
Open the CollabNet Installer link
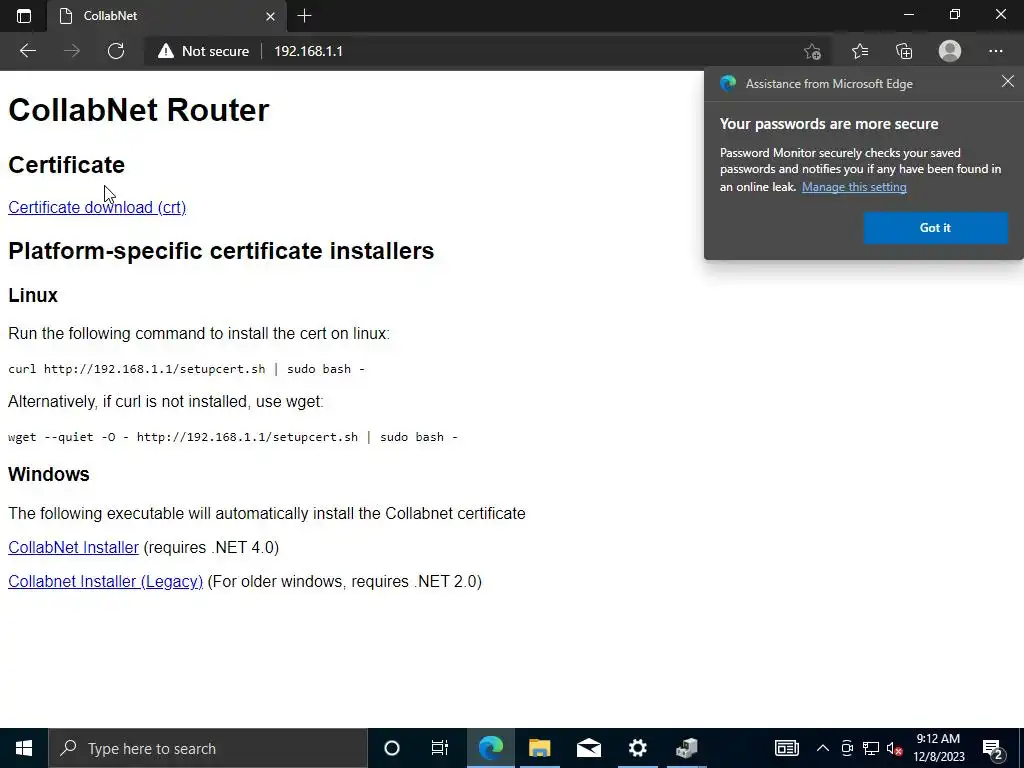[x=73, y=547]
